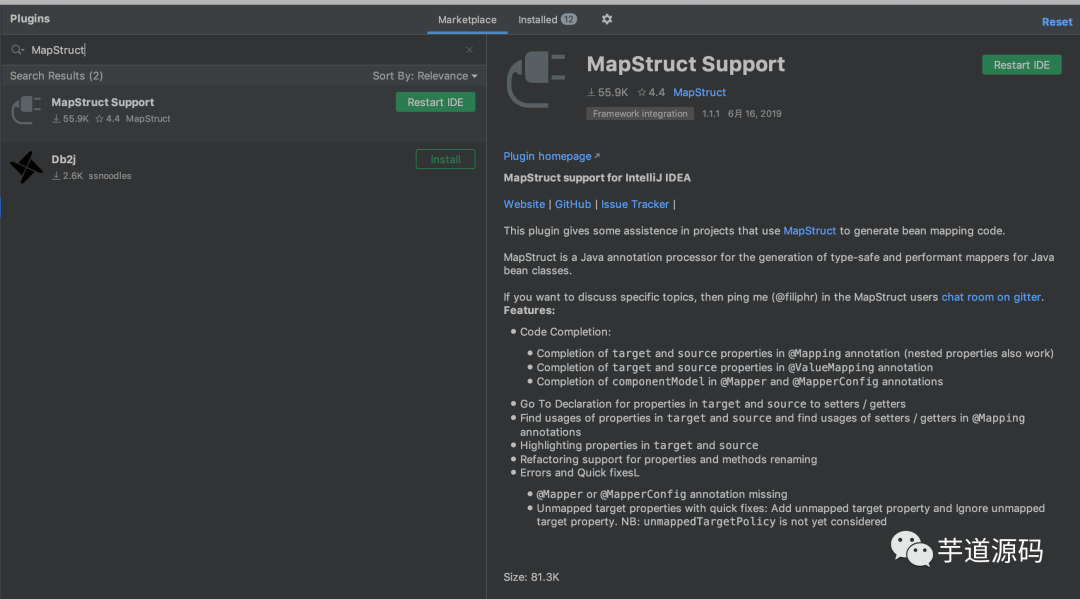Image resolution: width=1080 pixels, height=599 pixels.
Task: Switch to the Marketplace tab
Action: (467, 20)
